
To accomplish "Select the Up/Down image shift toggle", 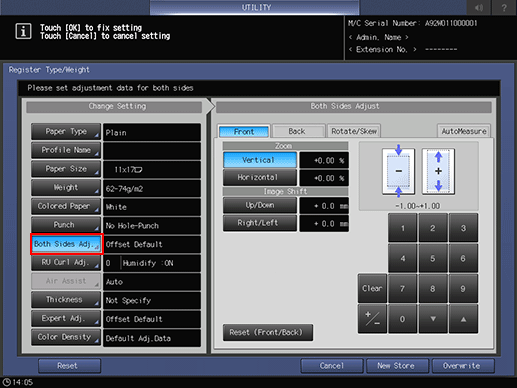I will [260, 205].
